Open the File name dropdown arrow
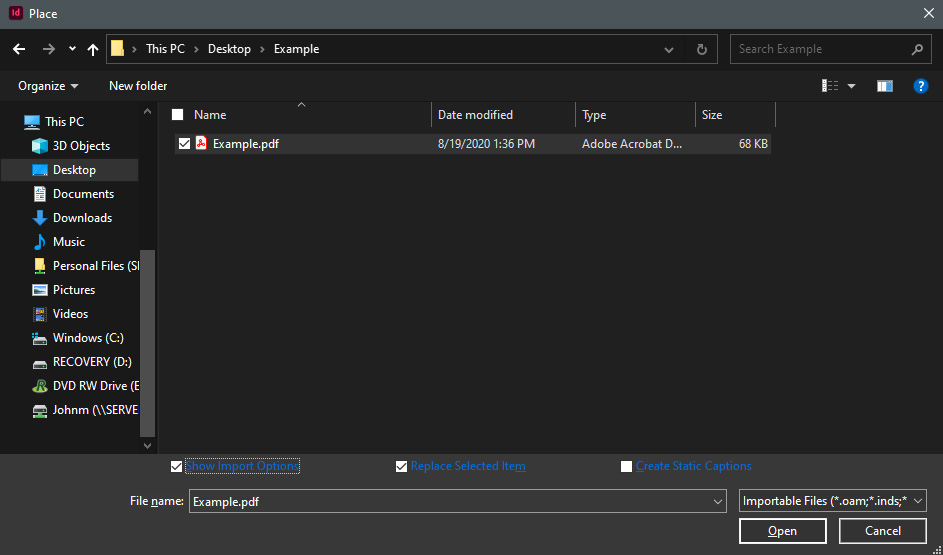Viewport: 943px width, 555px height. tap(718, 501)
